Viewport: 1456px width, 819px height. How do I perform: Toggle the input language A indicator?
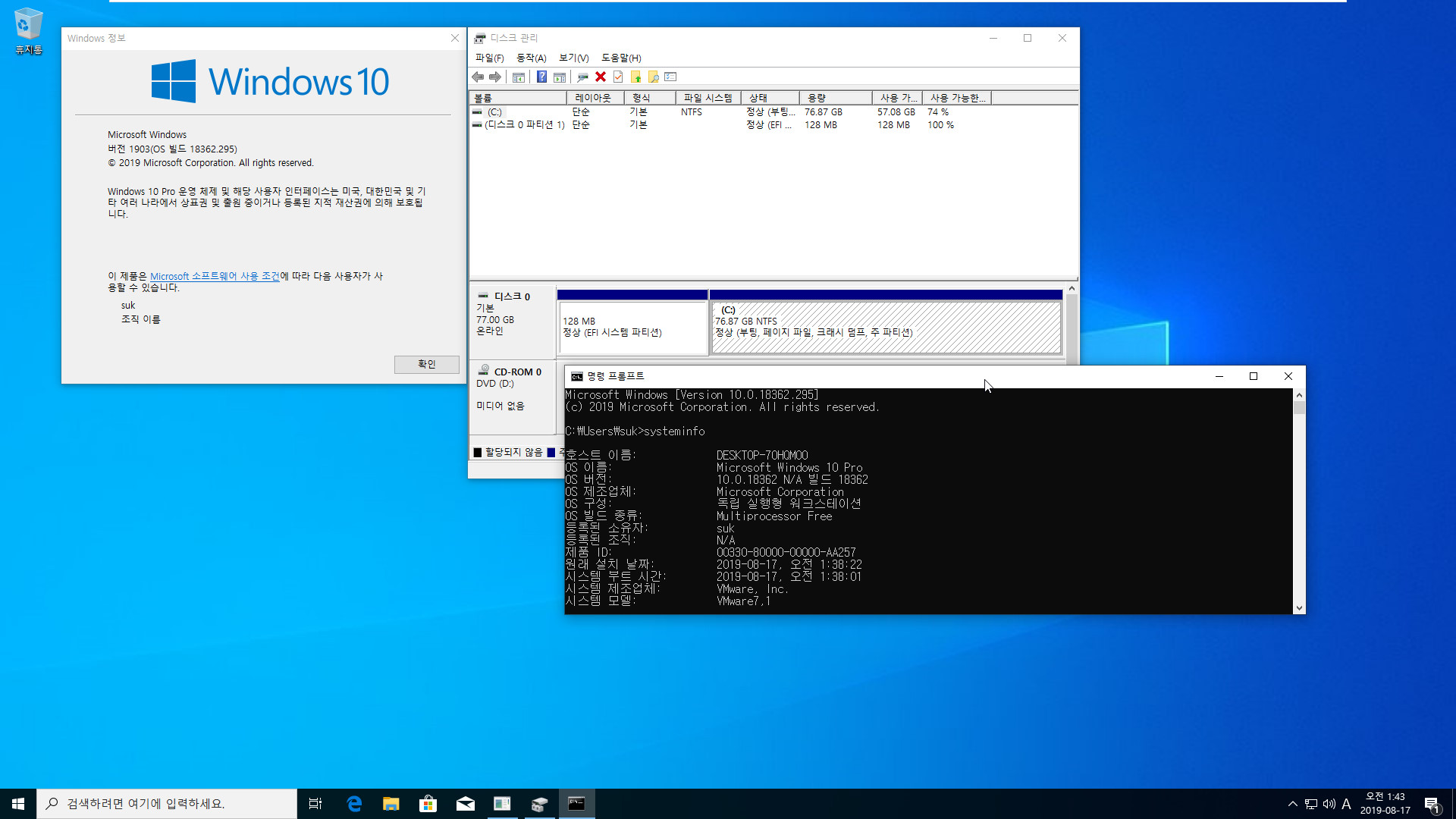coord(1347,804)
